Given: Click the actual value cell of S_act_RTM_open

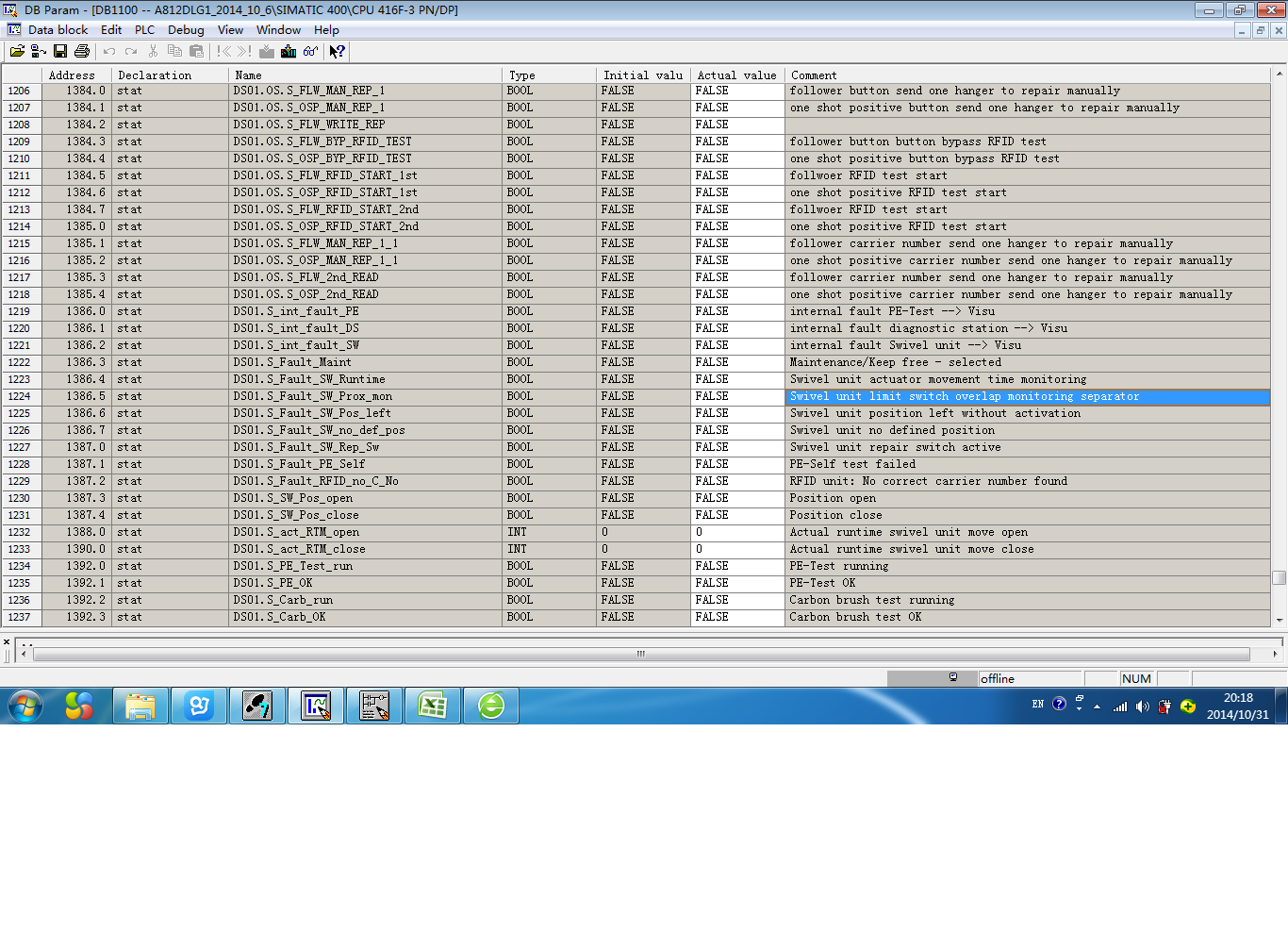Looking at the screenshot, I should 737,532.
